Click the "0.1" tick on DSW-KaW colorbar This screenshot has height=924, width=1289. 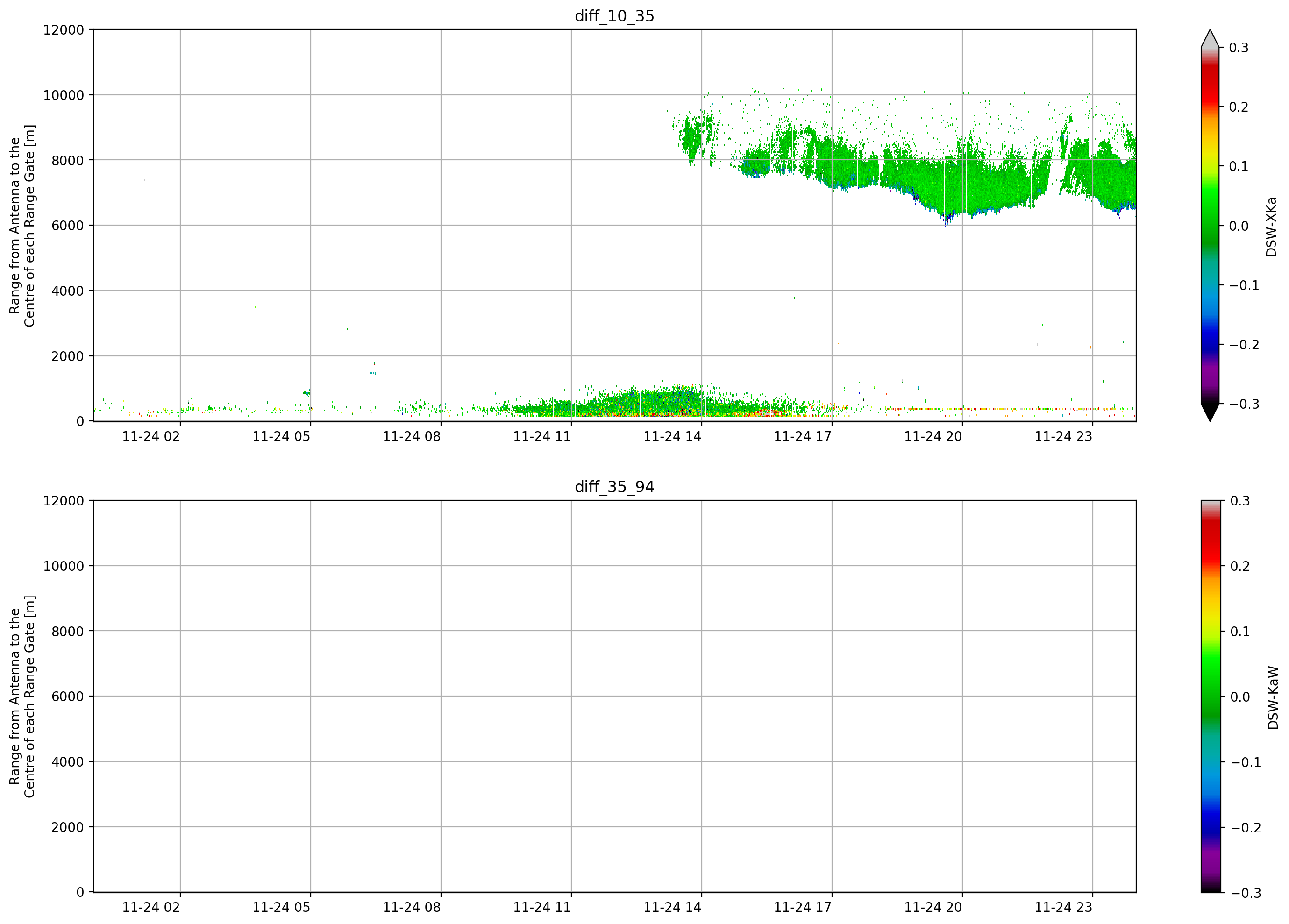pyautogui.click(x=1240, y=632)
